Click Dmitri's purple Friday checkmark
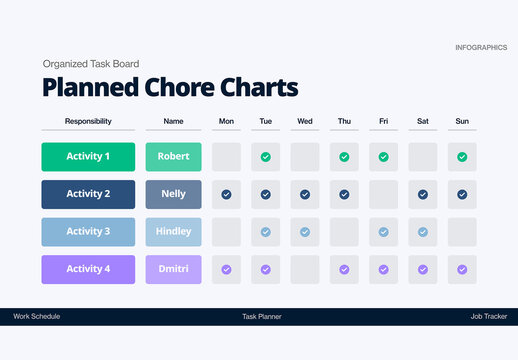The width and height of the screenshot is (518, 360). click(384, 269)
